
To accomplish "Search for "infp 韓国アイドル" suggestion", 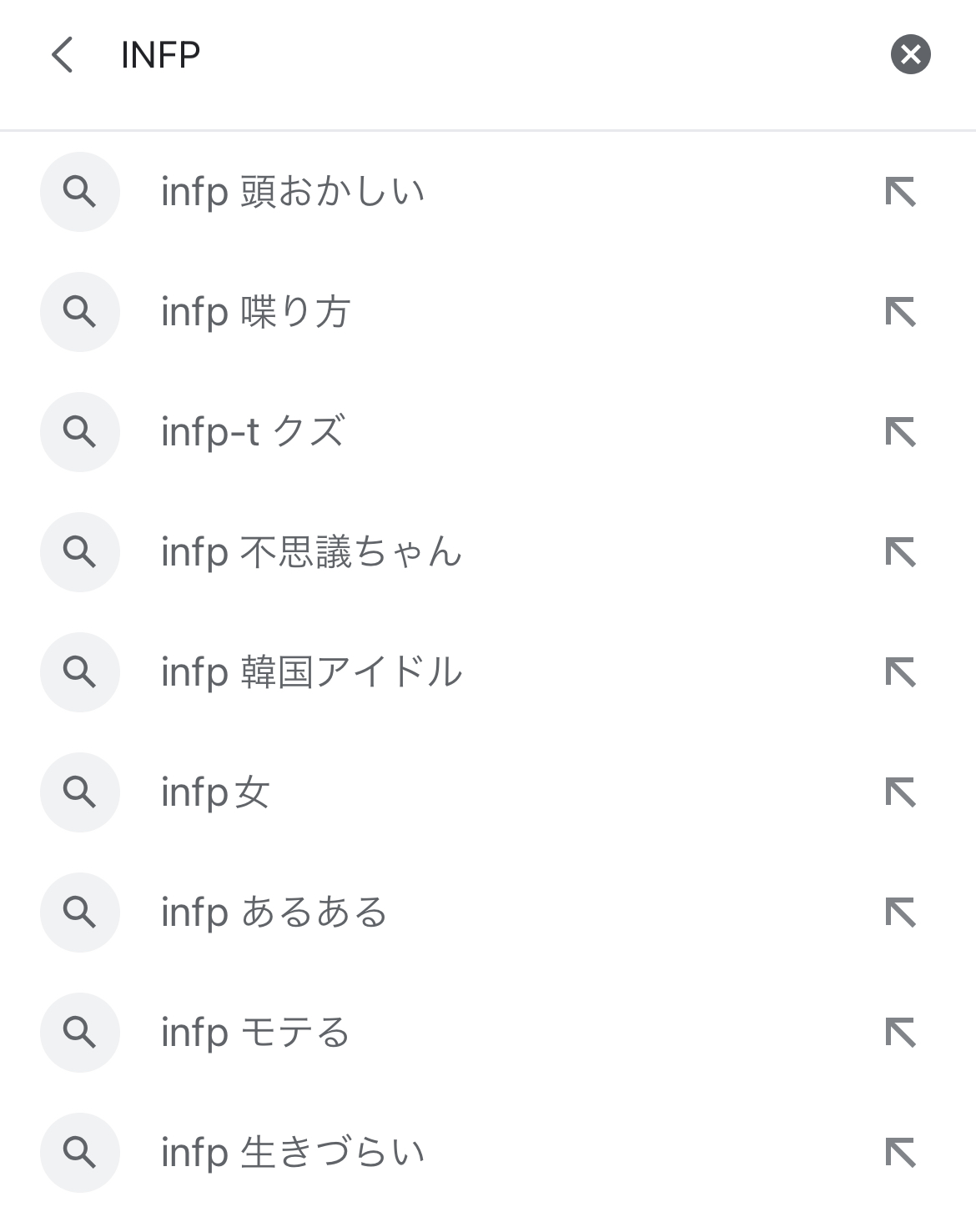I will tap(311, 672).
